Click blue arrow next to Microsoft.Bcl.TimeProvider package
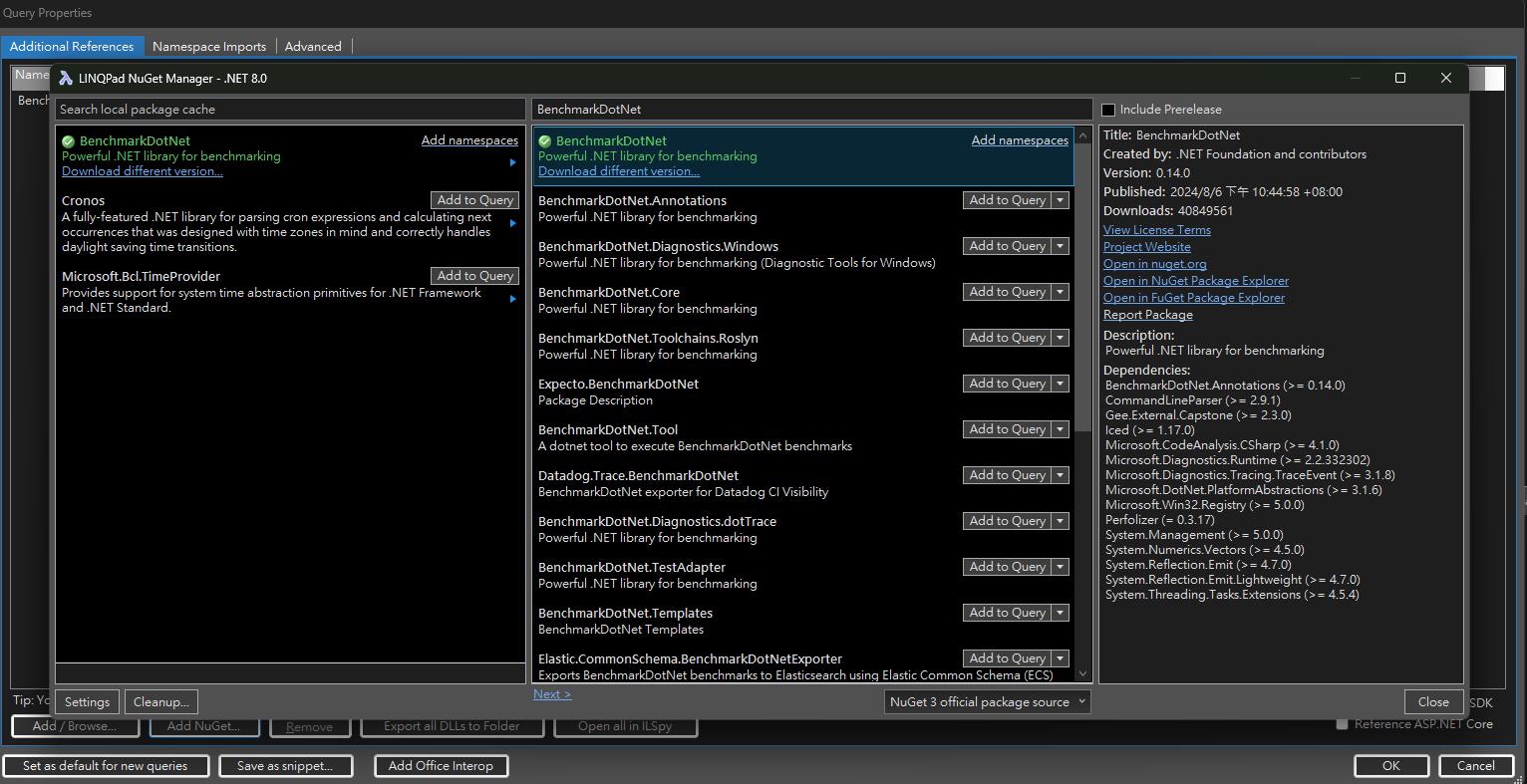This screenshot has width=1527, height=784. click(x=513, y=299)
